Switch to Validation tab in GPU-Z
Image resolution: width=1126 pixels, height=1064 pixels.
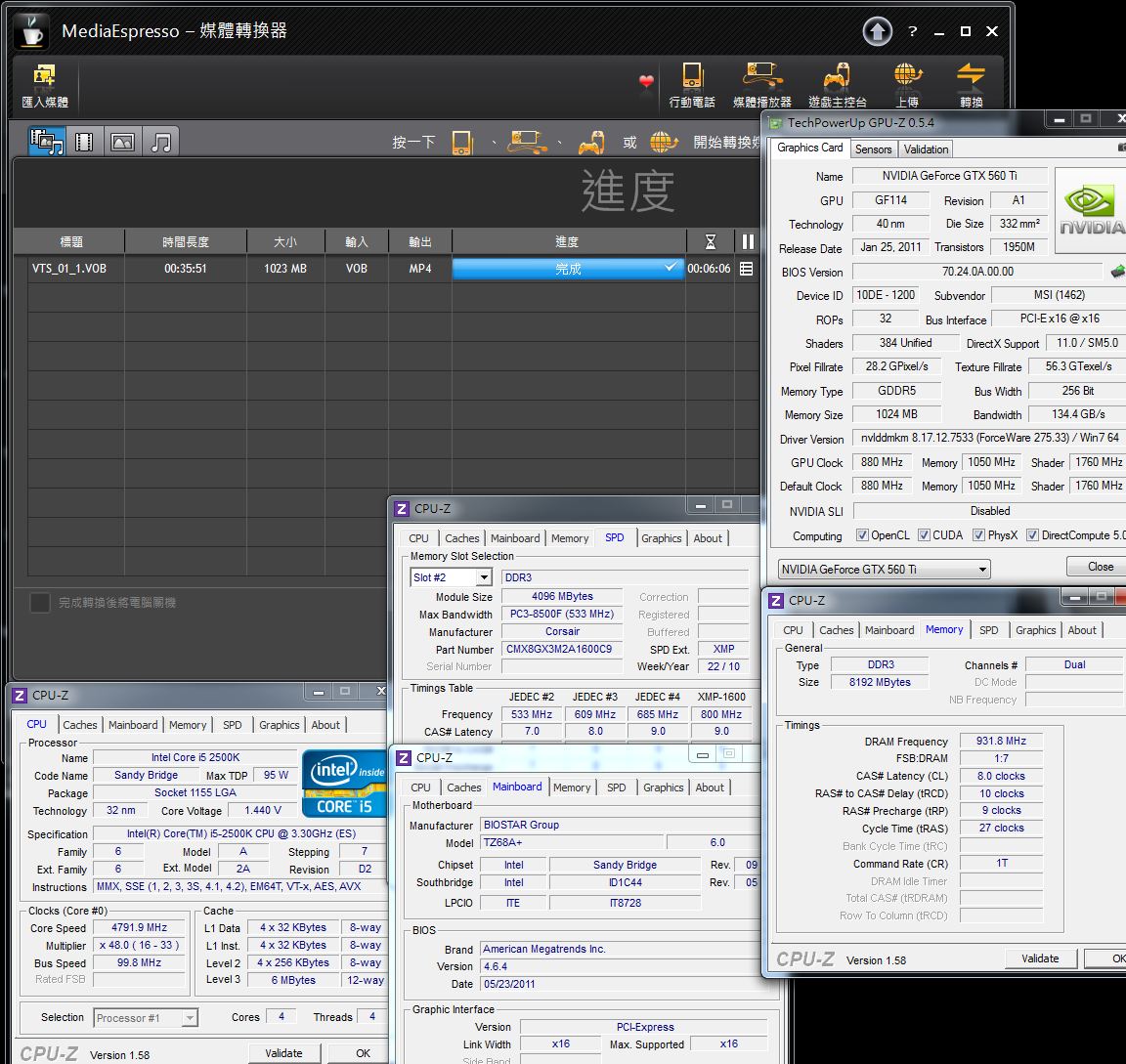[926, 149]
